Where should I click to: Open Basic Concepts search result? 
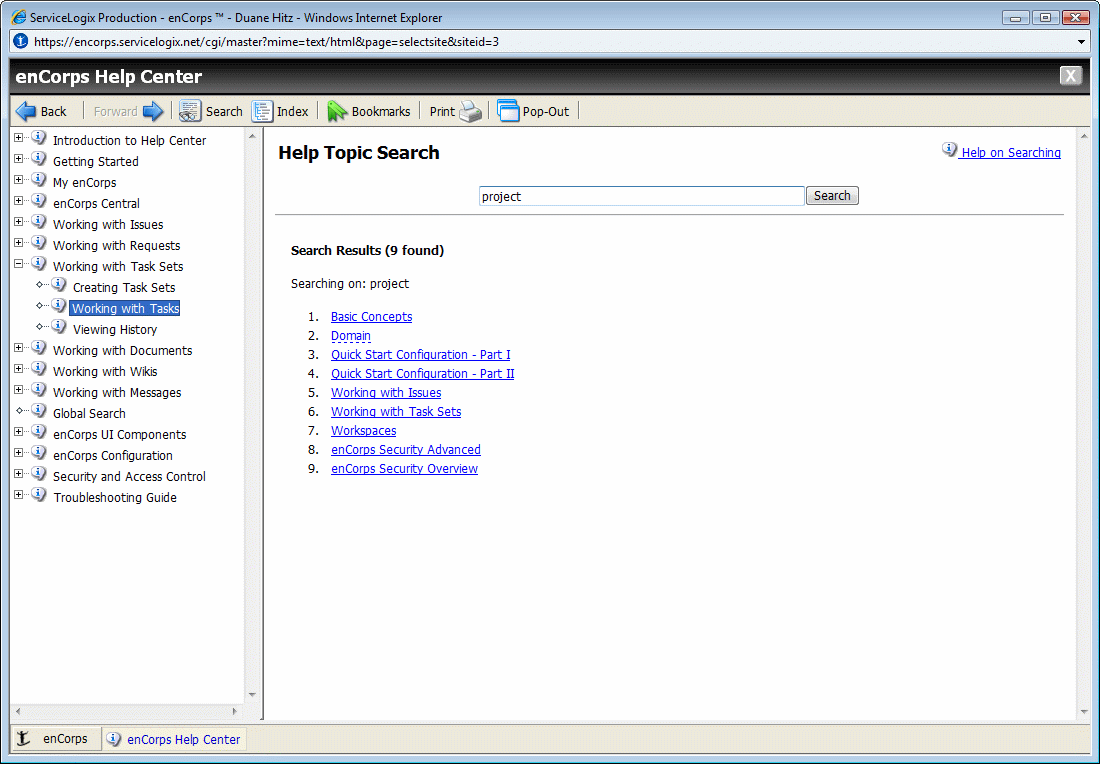[372, 316]
